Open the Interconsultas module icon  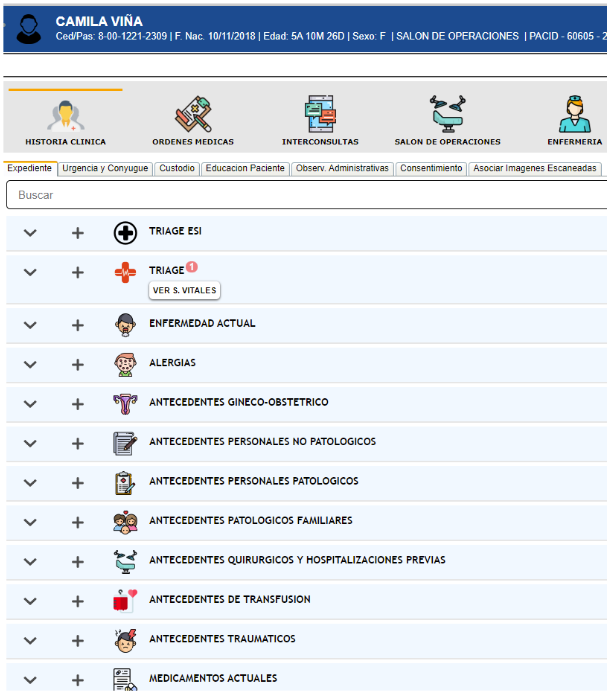point(320,116)
